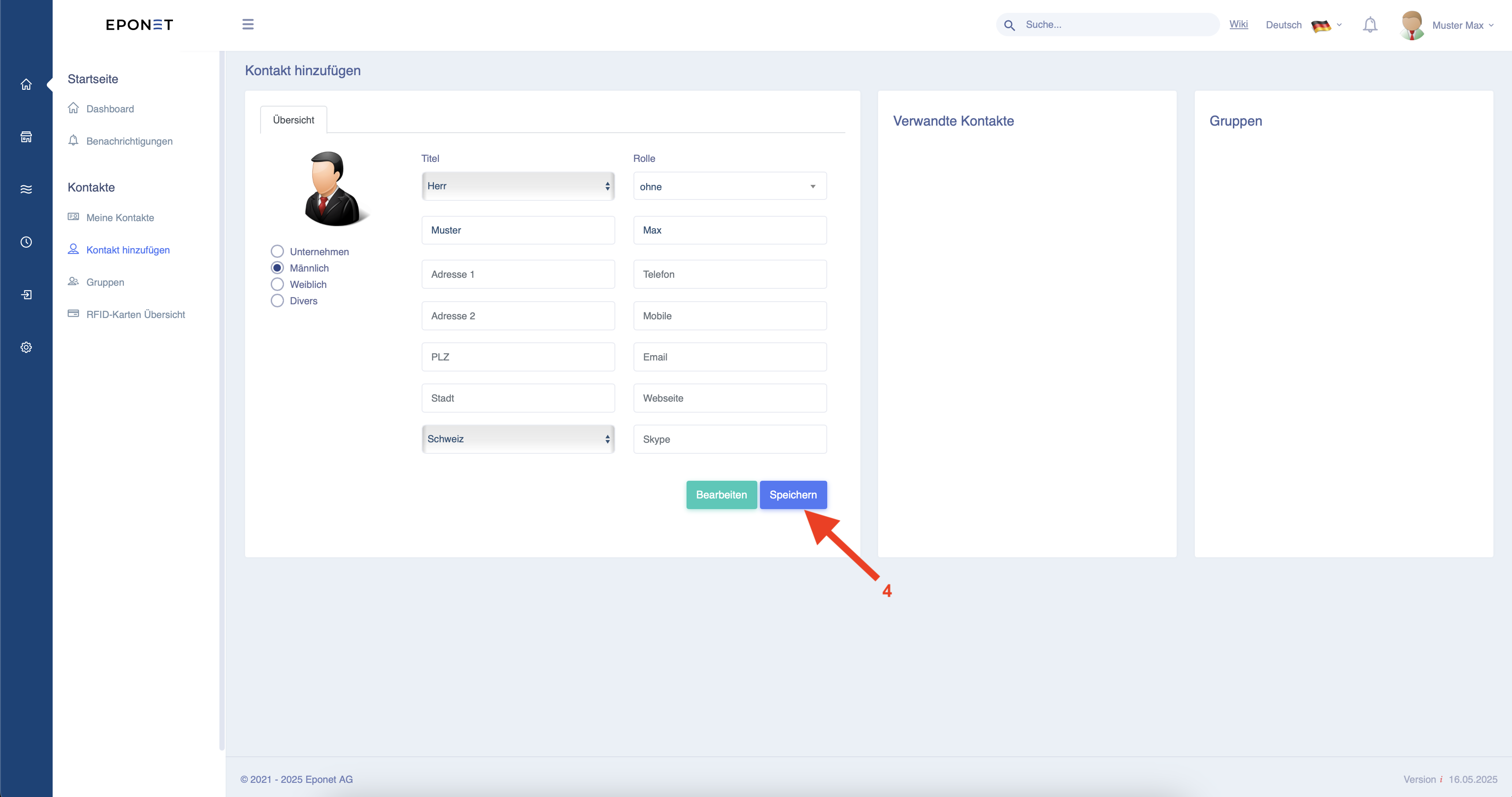Choose the Weiblich radio option
The width and height of the screenshot is (1512, 797).
277,284
